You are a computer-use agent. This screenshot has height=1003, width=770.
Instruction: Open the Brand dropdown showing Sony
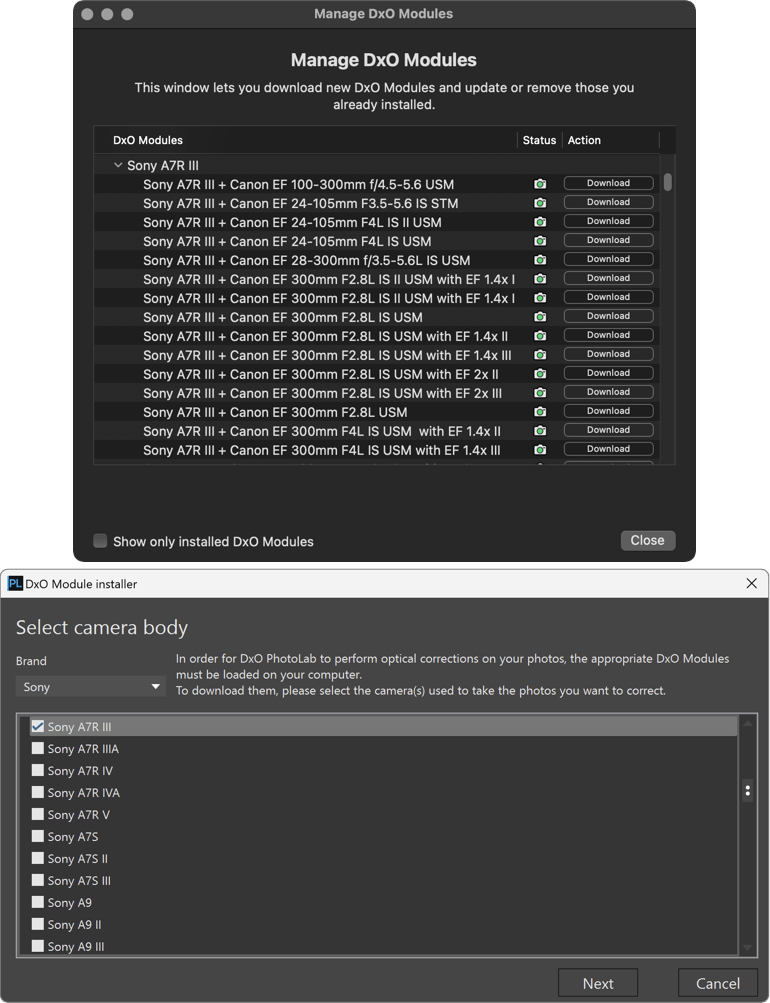90,687
